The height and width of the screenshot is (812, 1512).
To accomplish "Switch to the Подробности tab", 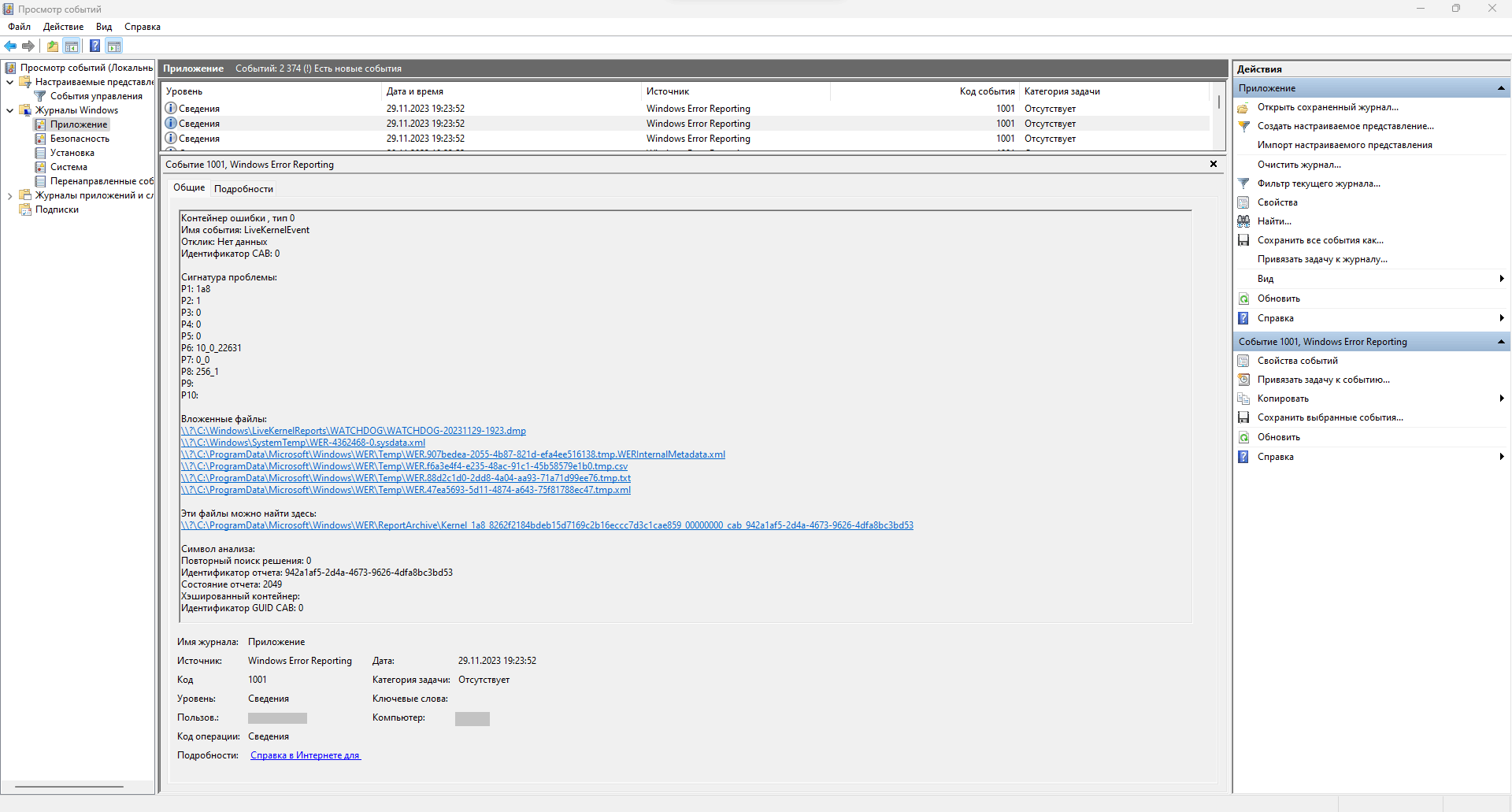I will (x=243, y=189).
